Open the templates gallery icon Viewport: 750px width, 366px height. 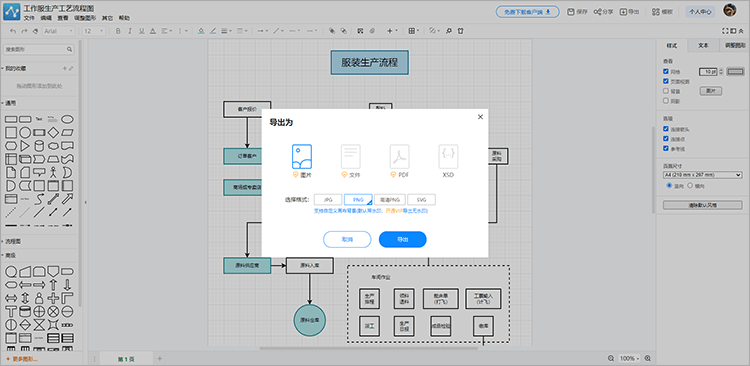(656, 11)
